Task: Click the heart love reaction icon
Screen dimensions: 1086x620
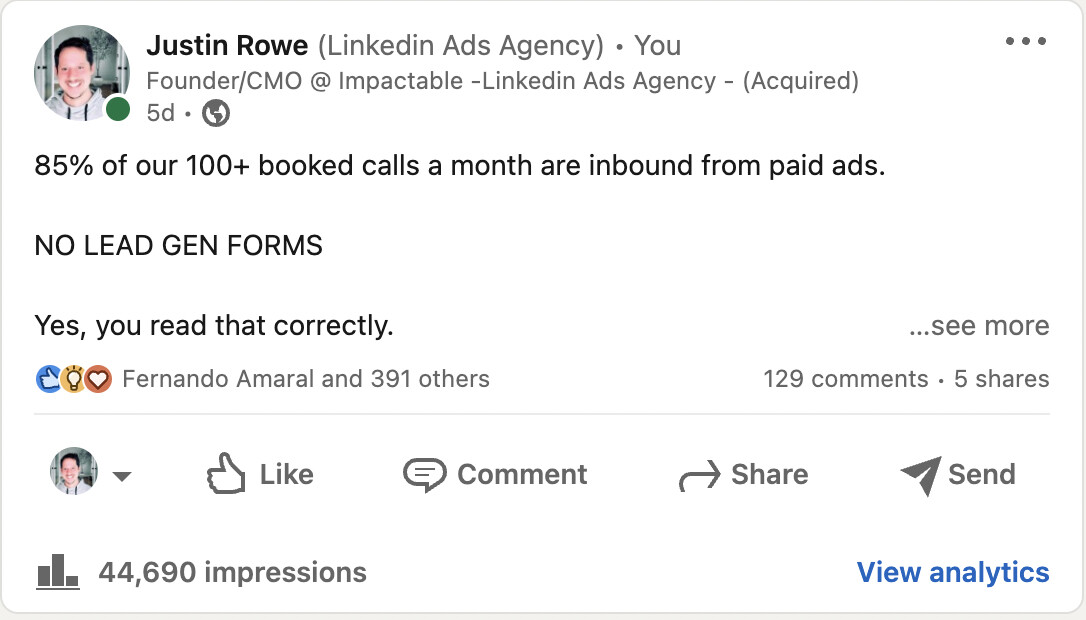Action: pyautogui.click(x=98, y=379)
